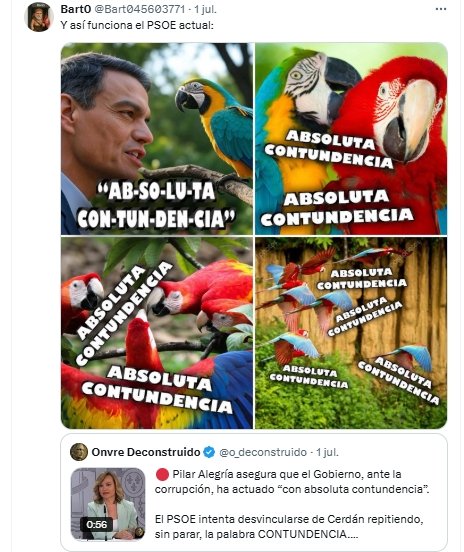This screenshot has height=552, width=464.
Task: Click Bart0's profile avatar
Action: [39, 17]
